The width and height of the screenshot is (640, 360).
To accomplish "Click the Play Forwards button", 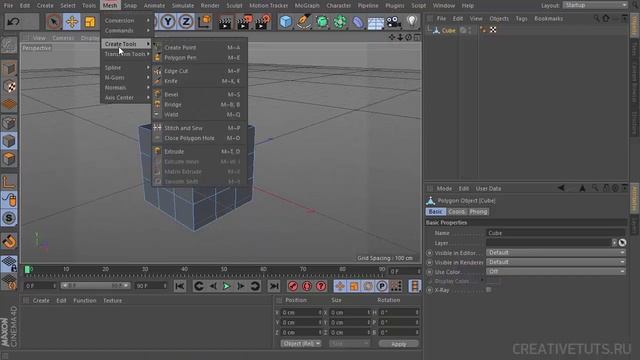I will click(x=227, y=286).
